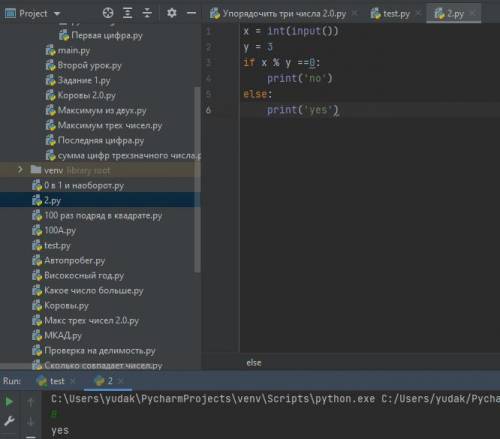The height and width of the screenshot is (439, 500).
Task: Switch to the Упорядочить три числа 2.0.py tab
Action: (278, 14)
